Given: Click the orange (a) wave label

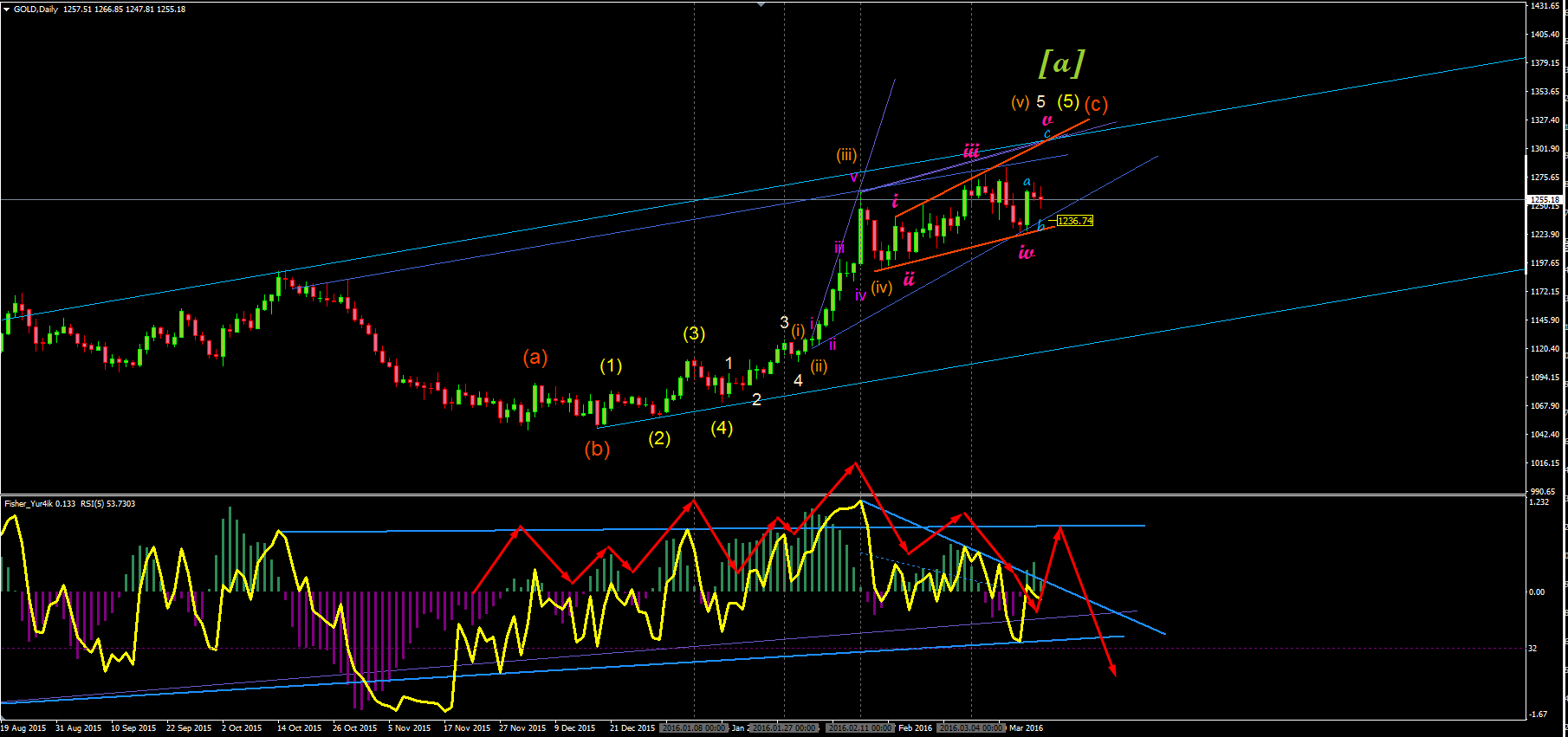Looking at the screenshot, I should tap(535, 357).
